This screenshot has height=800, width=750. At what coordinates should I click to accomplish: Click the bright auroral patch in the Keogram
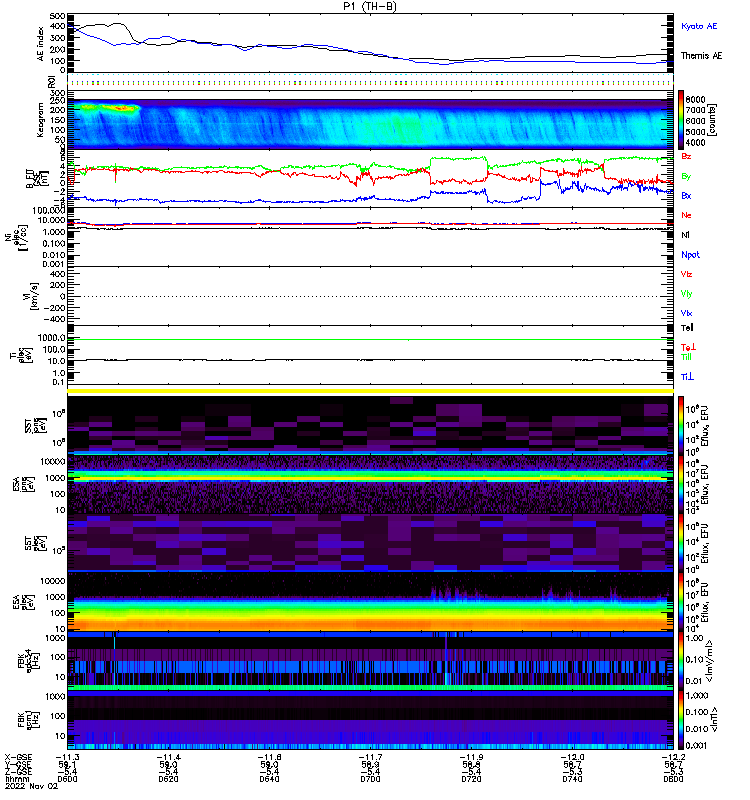pos(108,108)
